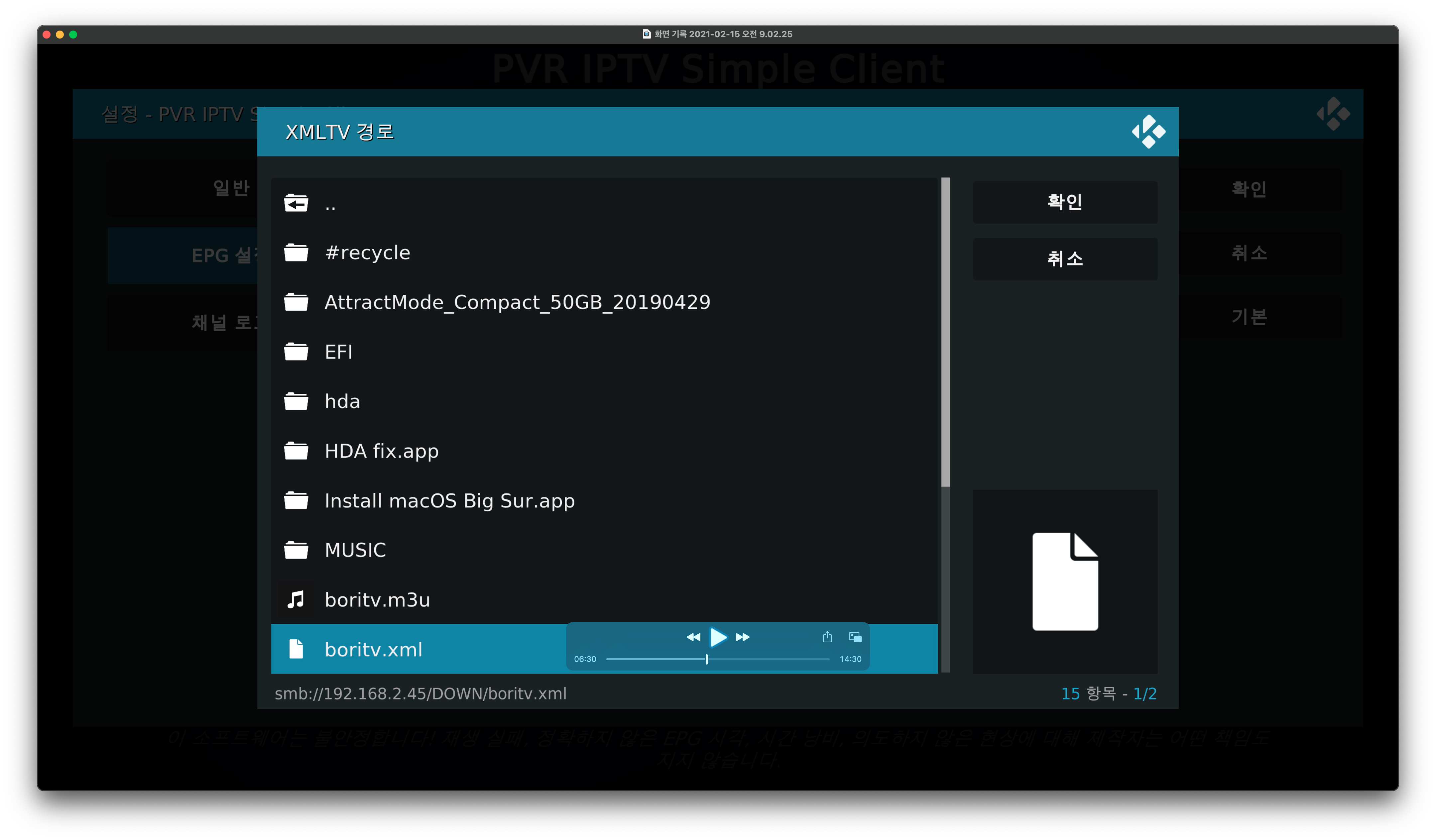Screen dimensions: 1436x840
Task: Open the Install macOS Big Sur.app entry
Action: 449,501
